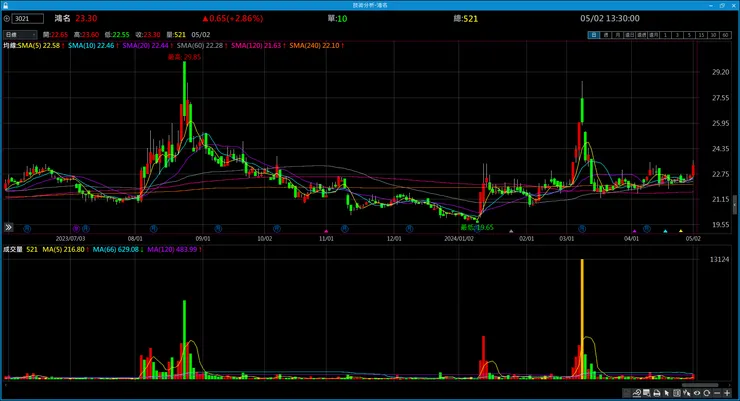The height and width of the screenshot is (401, 740).
Task: Switch to the 30-minute period tab
Action: pyautogui.click(x=714, y=35)
